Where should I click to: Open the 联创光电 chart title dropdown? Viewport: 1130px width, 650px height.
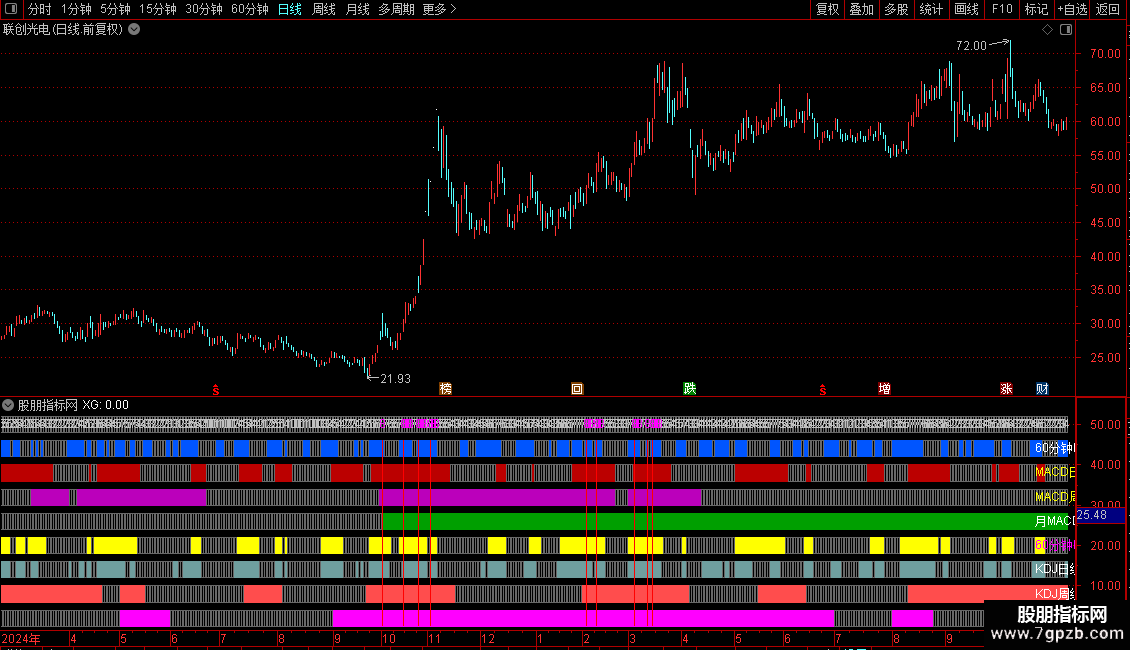[134, 30]
